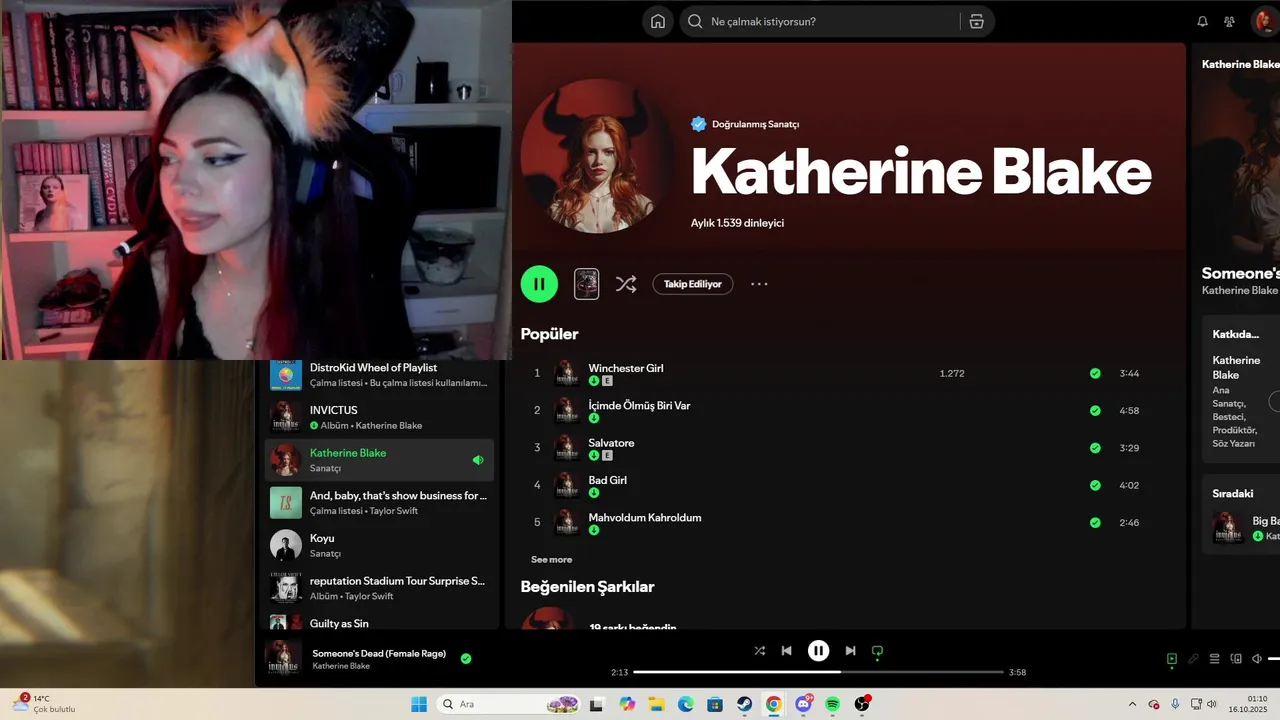Skip to the next track
This screenshot has width=1280, height=720.
click(850, 651)
